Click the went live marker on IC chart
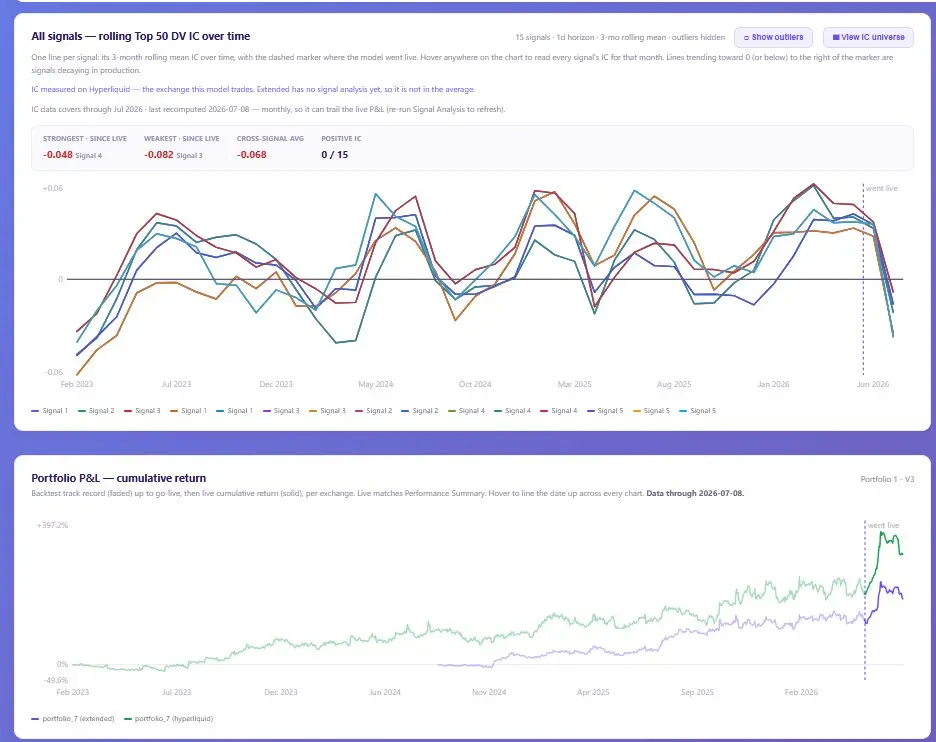Viewport: 936px width, 742px height. pos(881,188)
